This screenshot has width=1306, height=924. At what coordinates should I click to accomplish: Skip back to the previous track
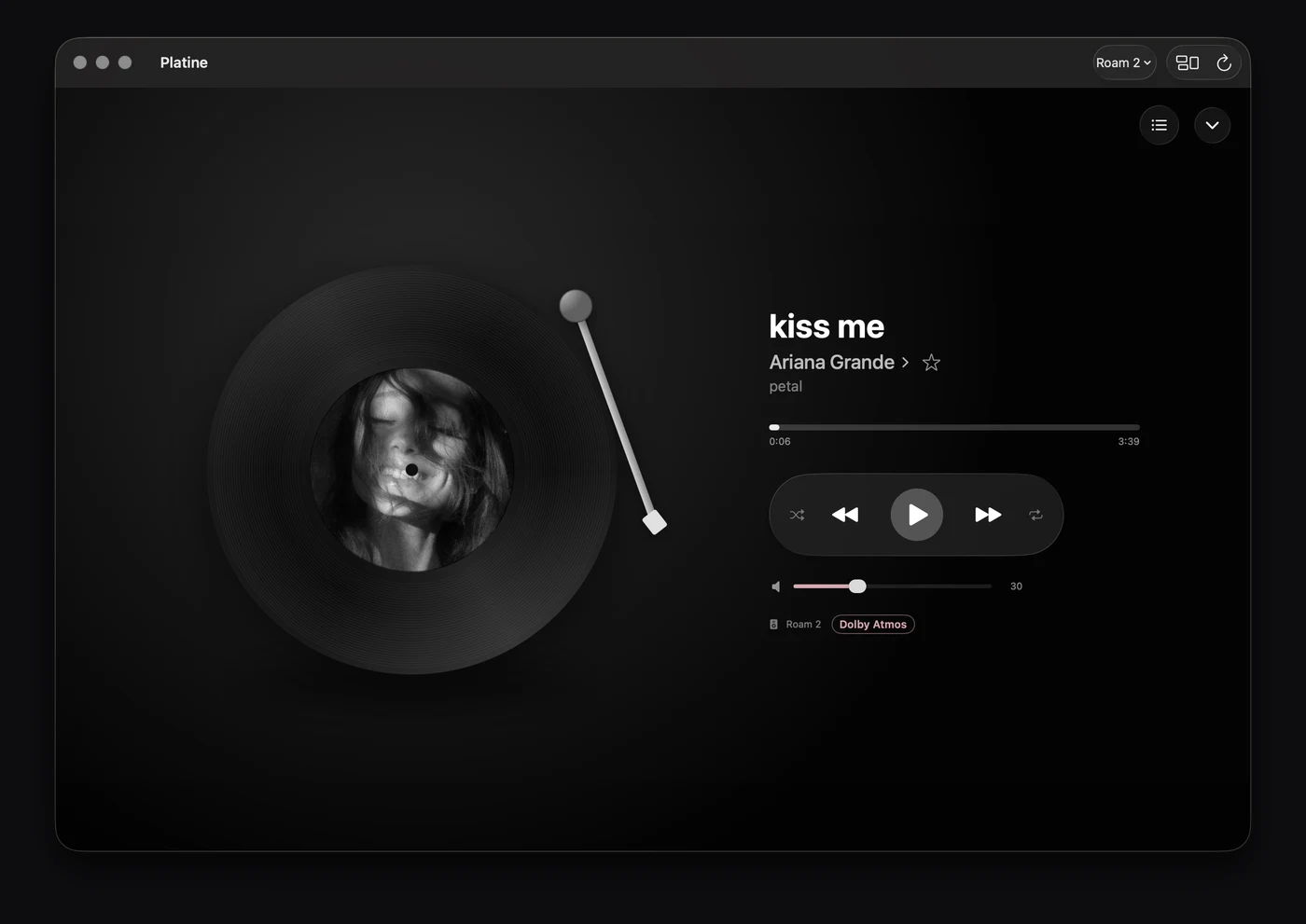845,515
